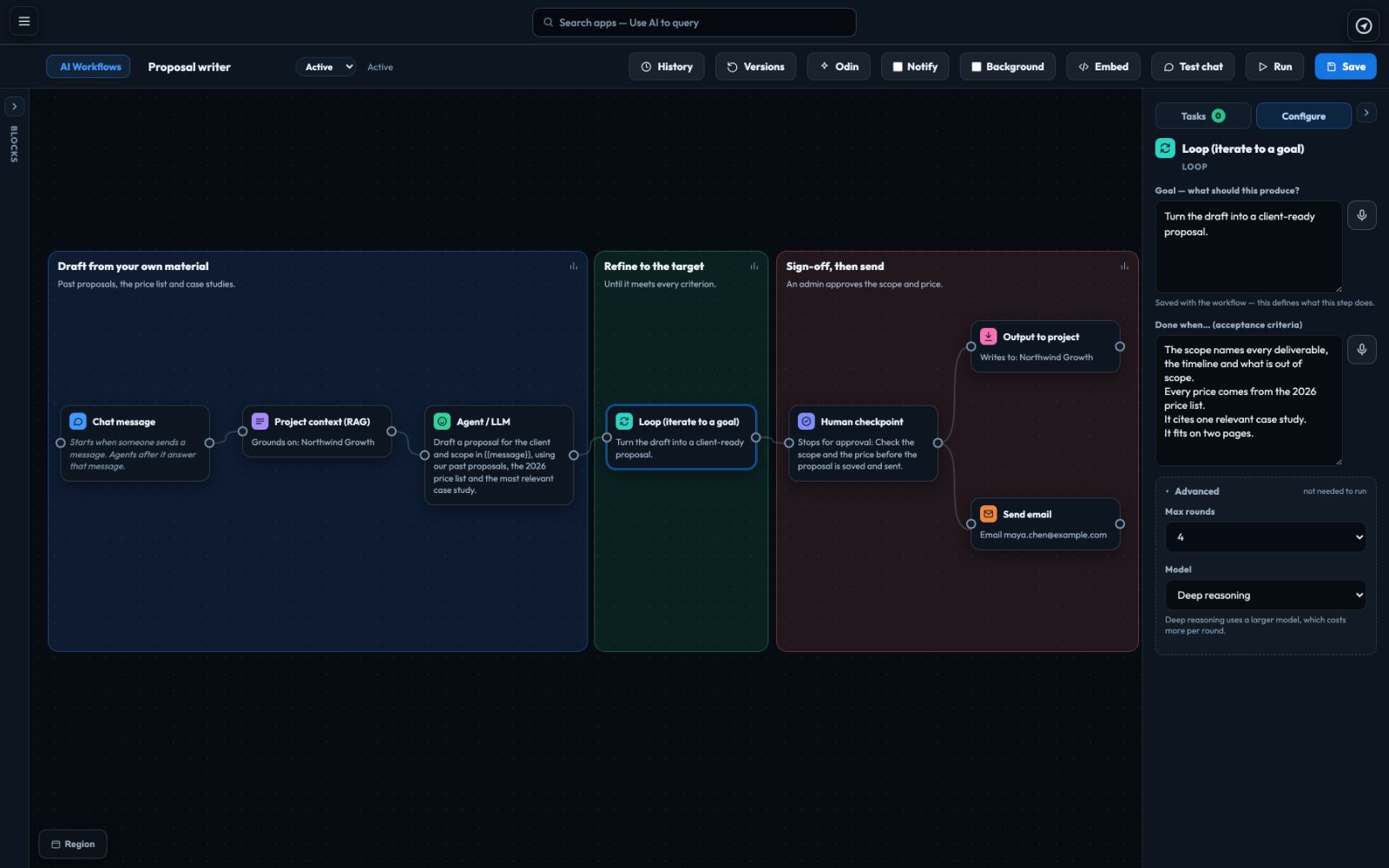Click into the Goal text area
Viewport: 1389px width, 868px height.
pyautogui.click(x=1248, y=247)
